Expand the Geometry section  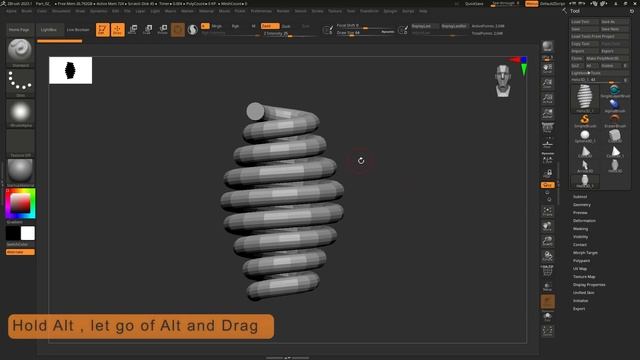coord(582,204)
